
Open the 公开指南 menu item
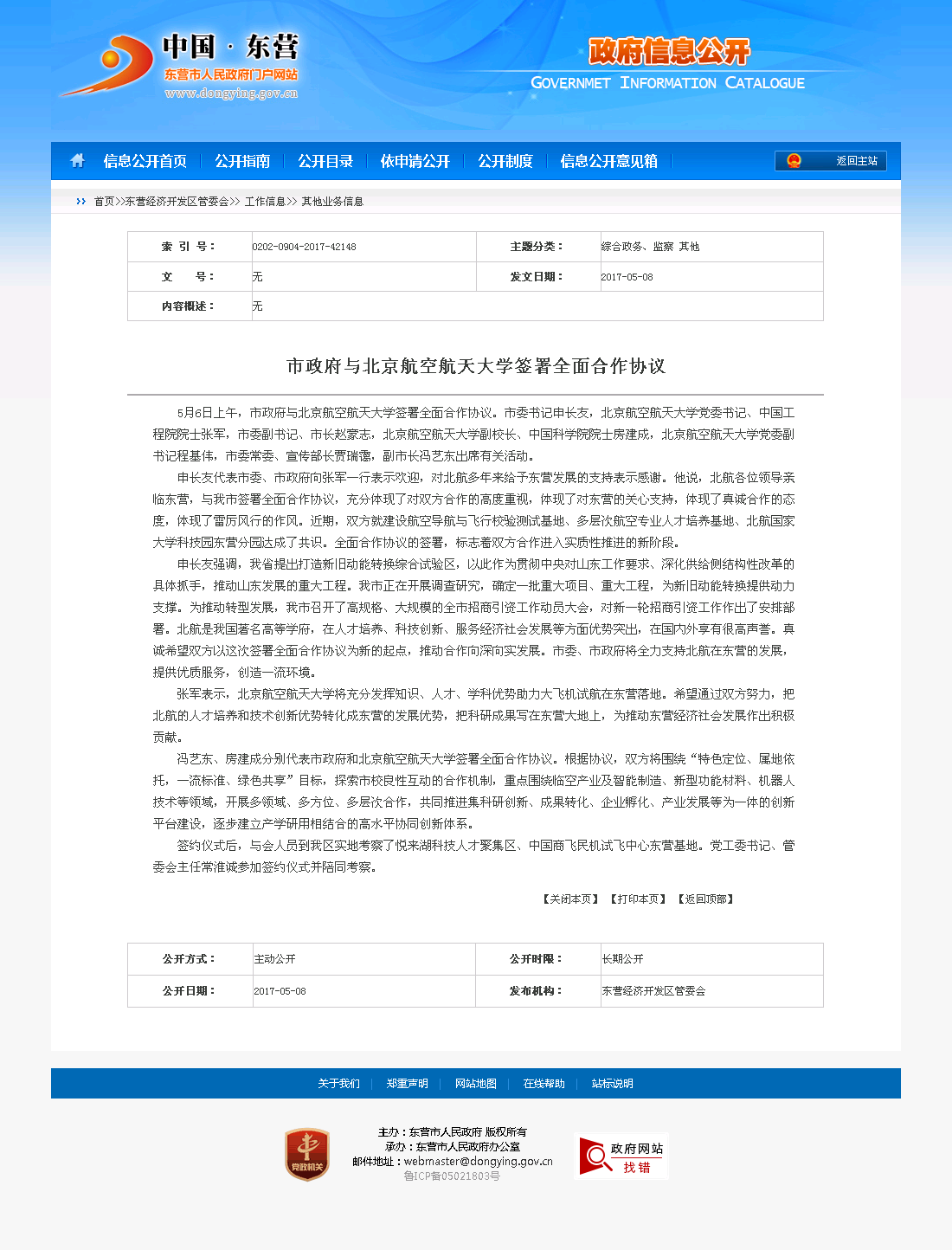pyautogui.click(x=242, y=161)
